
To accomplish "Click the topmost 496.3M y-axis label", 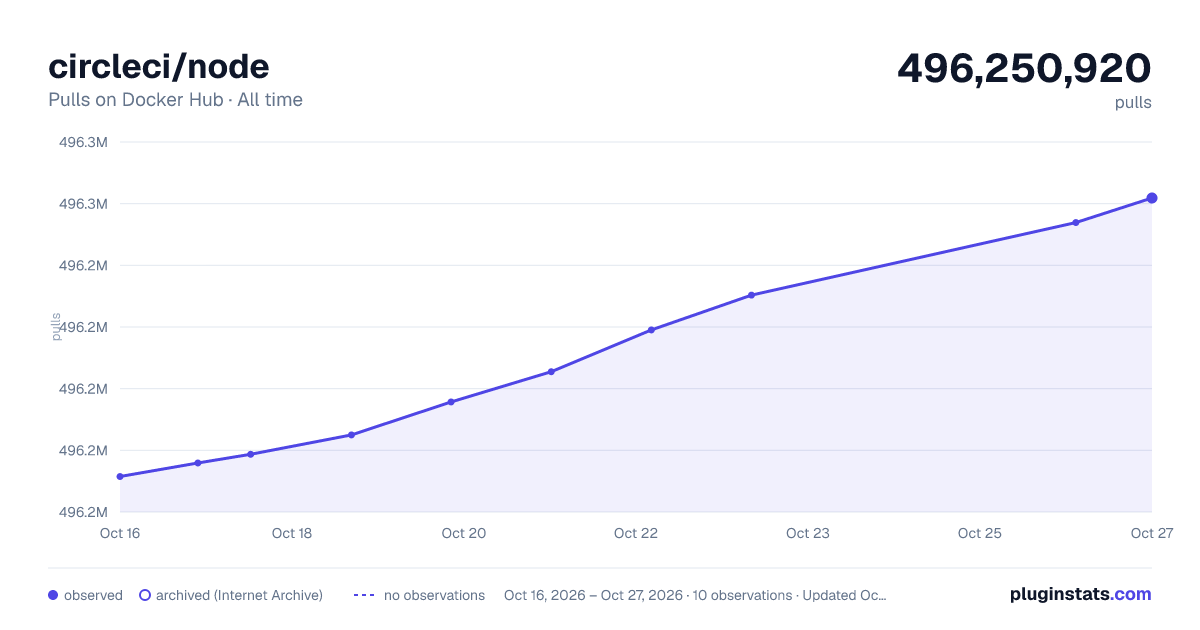I will pos(83,142).
